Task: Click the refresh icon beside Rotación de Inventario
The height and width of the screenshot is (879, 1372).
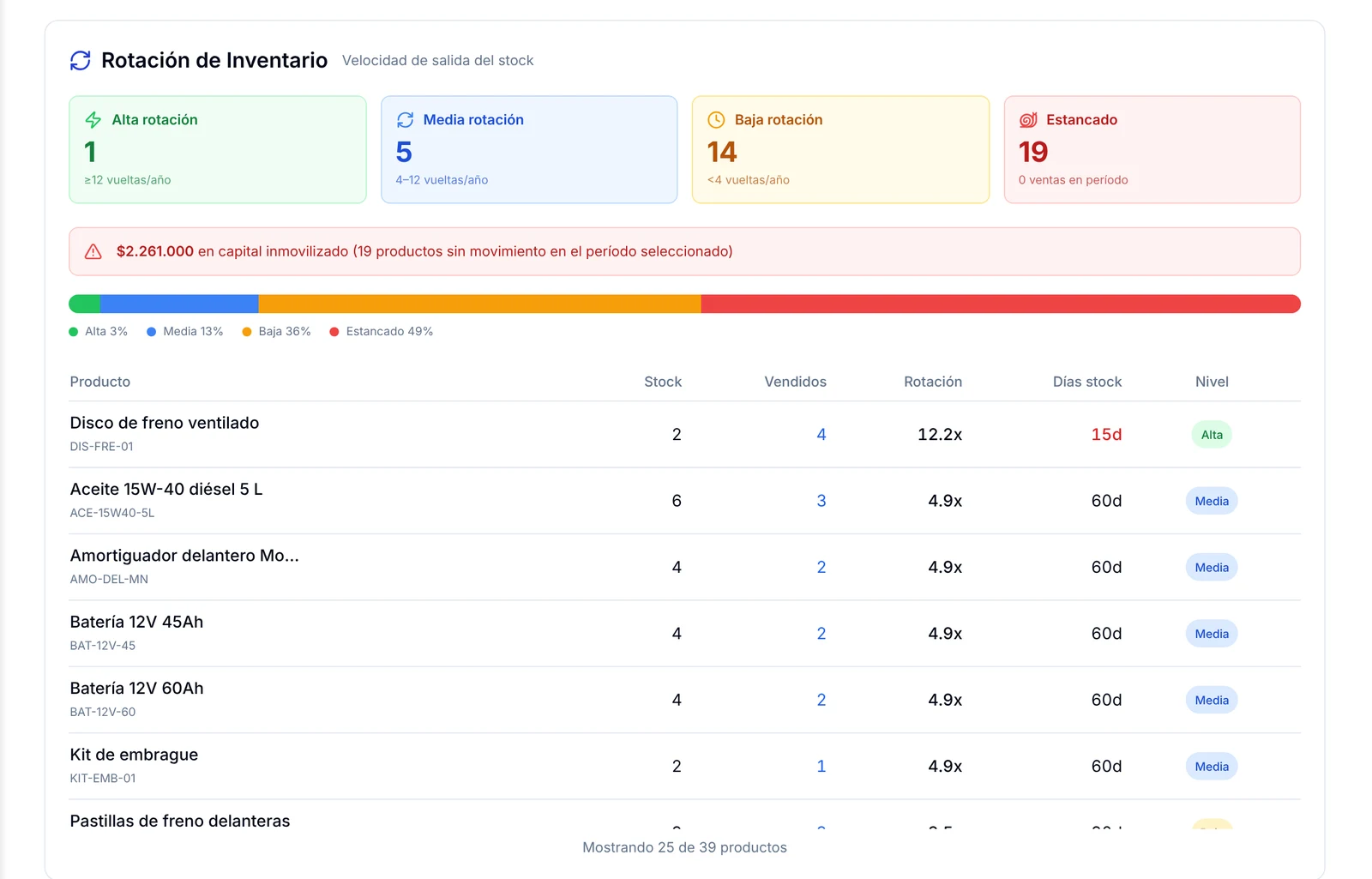Action: coord(81,60)
